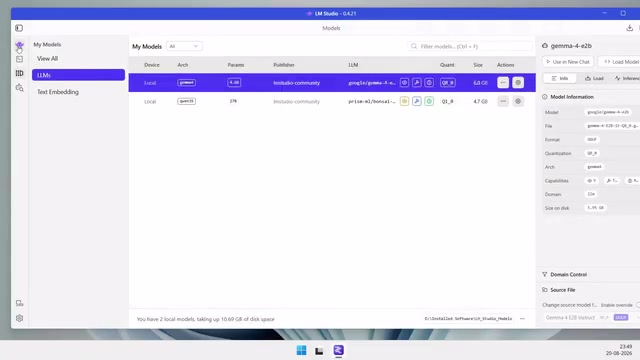Click the Windows Start button on taskbar
This screenshot has height=360, width=640.
coord(301,350)
